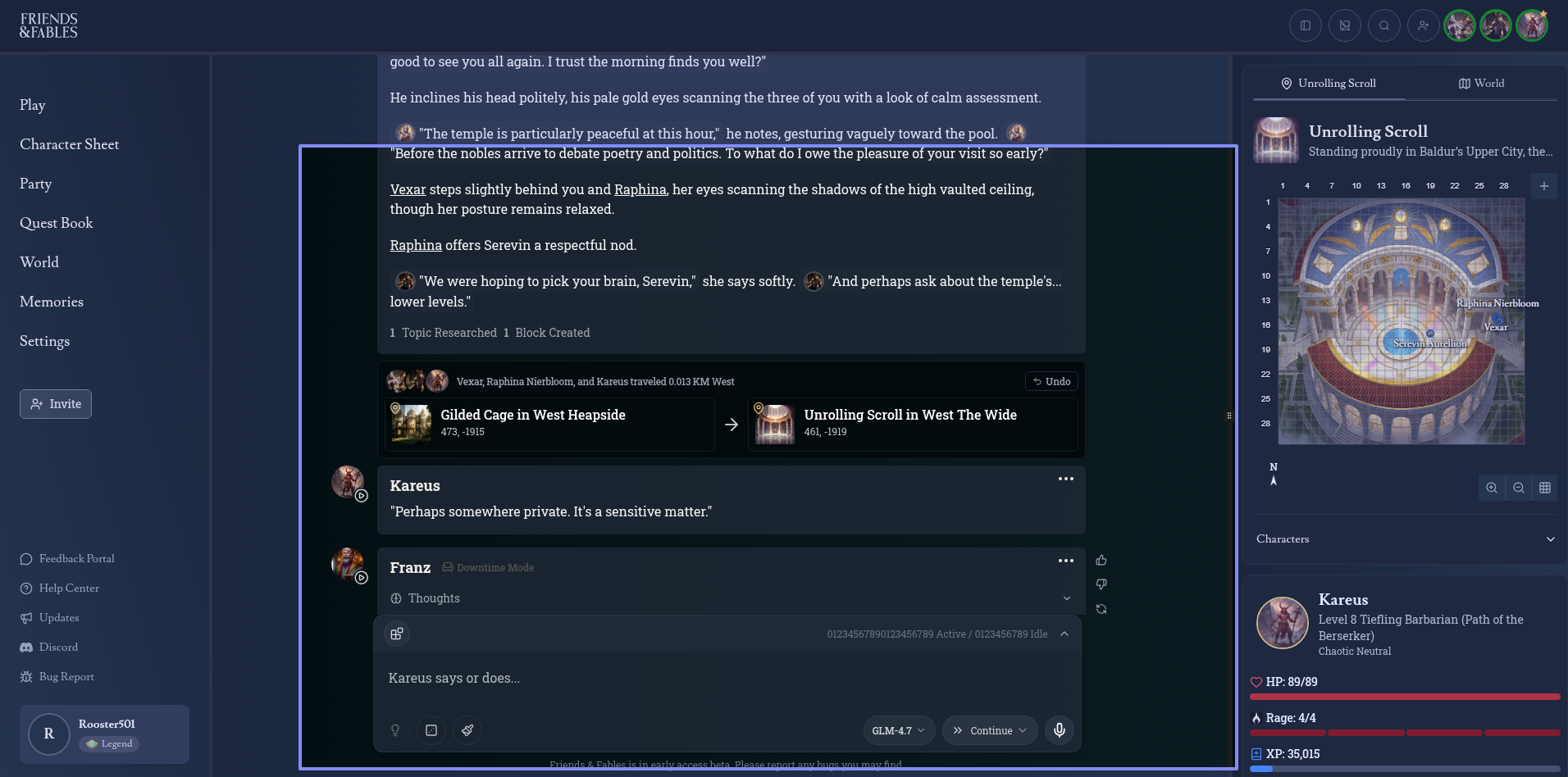Screen dimensions: 1568x777
Task: Click the 'Kareus says or does...' input field
Action: coord(727,678)
